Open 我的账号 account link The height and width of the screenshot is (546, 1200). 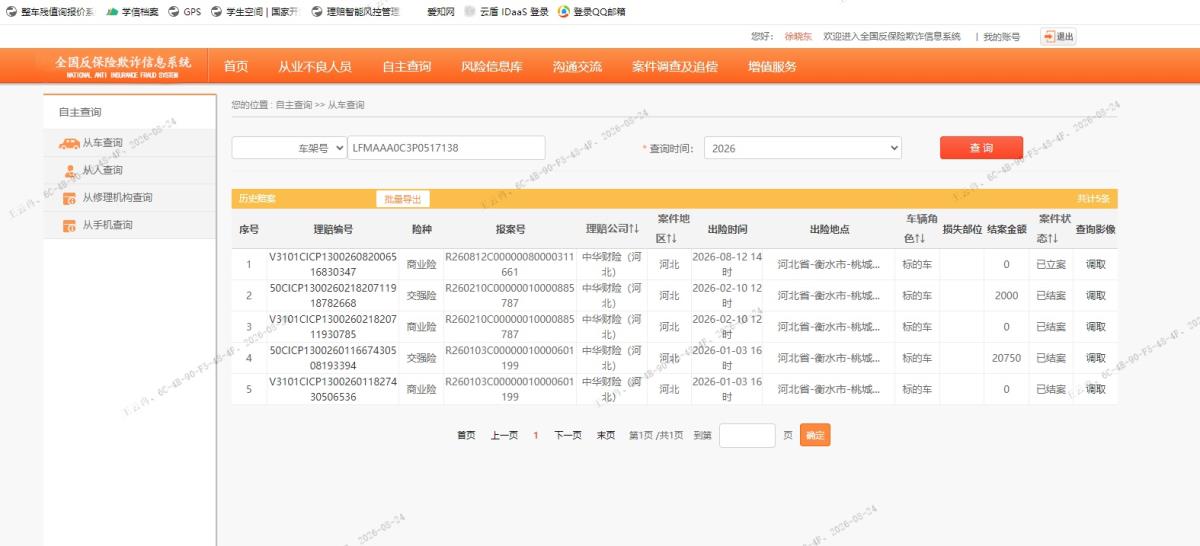coord(1002,36)
